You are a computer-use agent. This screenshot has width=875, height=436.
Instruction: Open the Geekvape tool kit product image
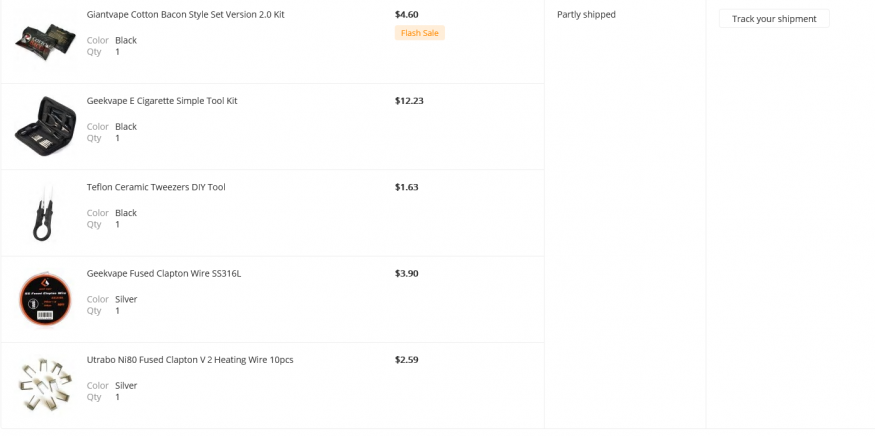45,126
